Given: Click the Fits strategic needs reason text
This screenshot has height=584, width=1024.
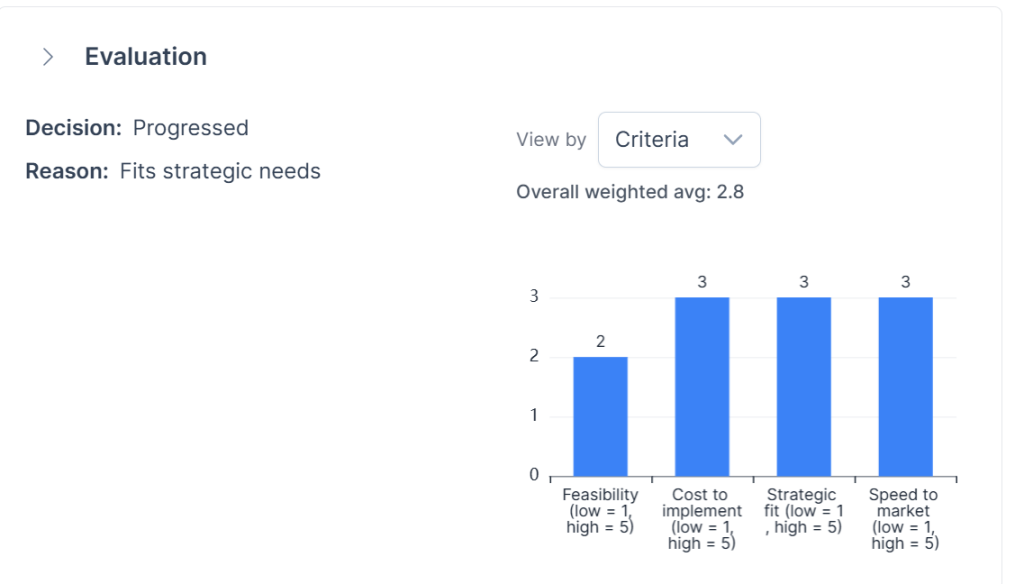Looking at the screenshot, I should [220, 171].
